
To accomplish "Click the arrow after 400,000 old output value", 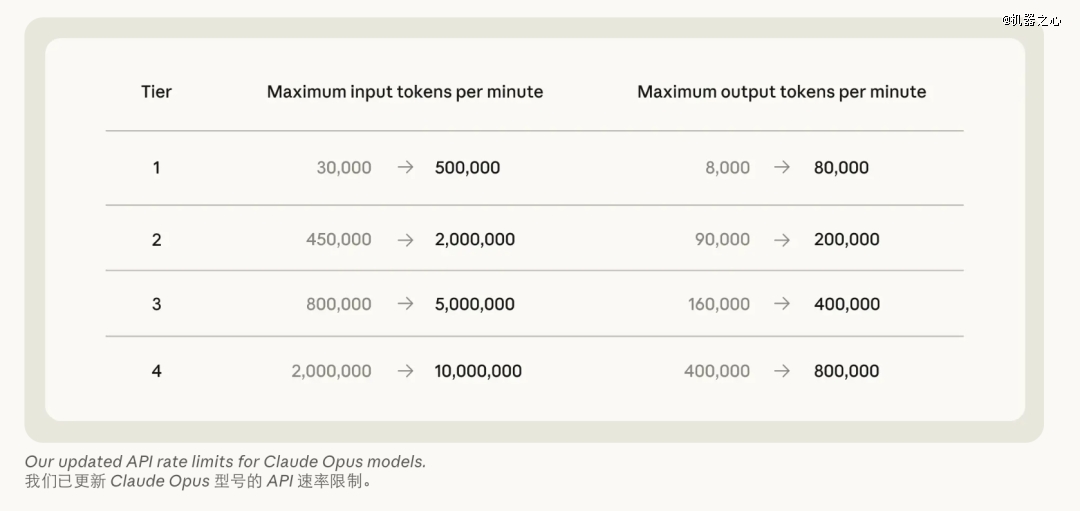I will (781, 371).
